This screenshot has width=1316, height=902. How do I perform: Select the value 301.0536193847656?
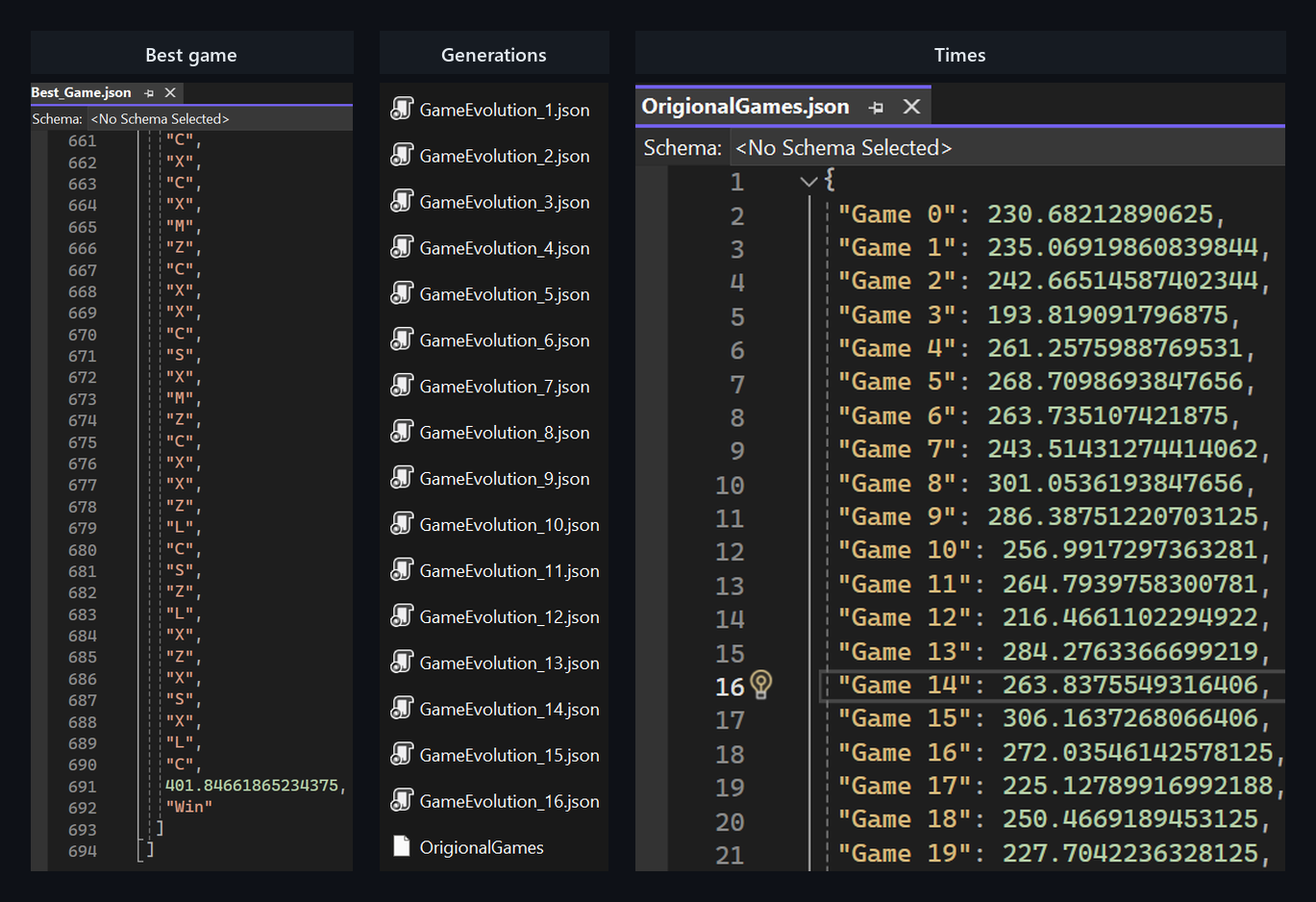(x=1115, y=484)
